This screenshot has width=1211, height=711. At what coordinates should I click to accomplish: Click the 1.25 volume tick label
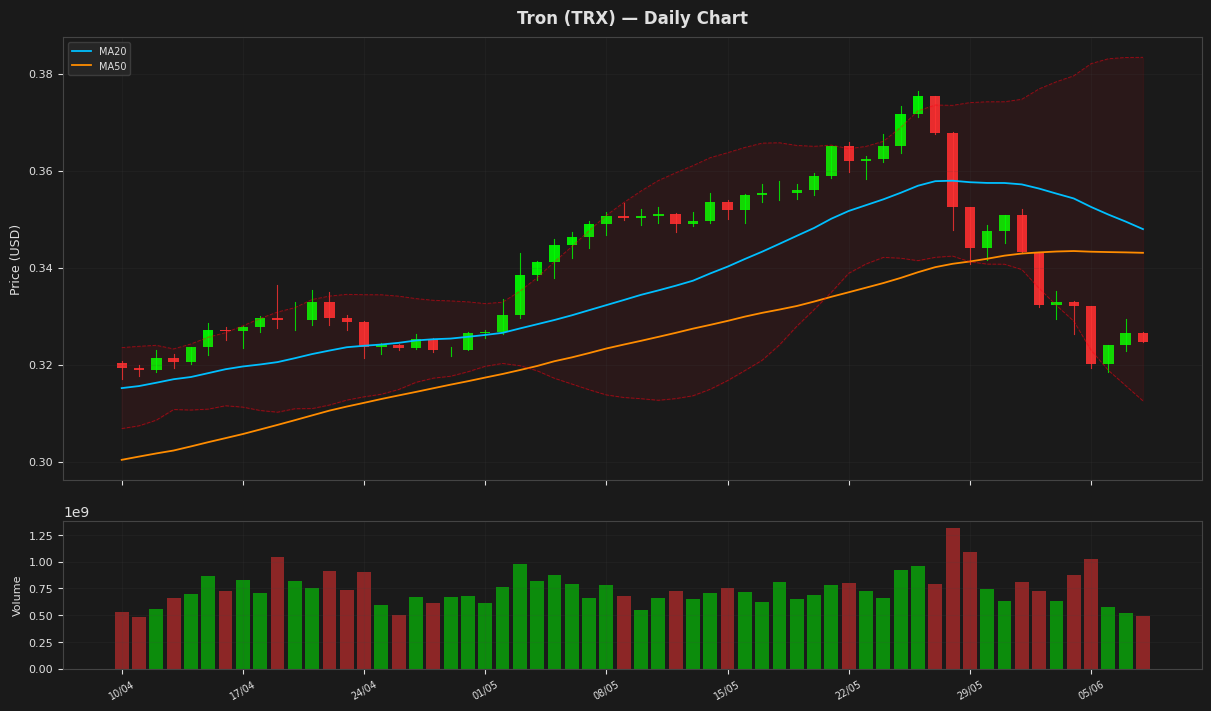pos(41,536)
